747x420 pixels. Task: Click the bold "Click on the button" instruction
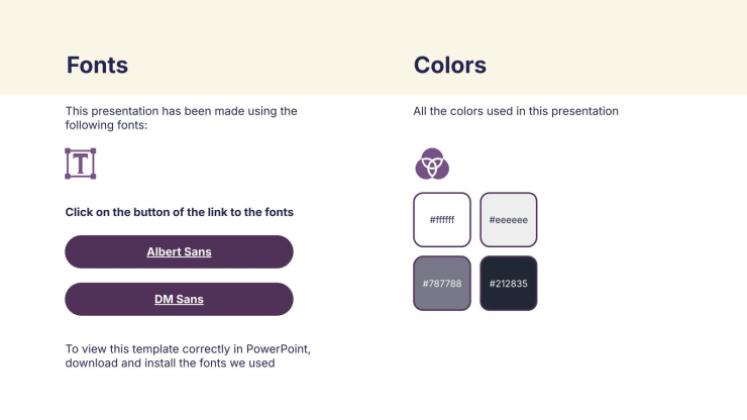[x=179, y=212]
